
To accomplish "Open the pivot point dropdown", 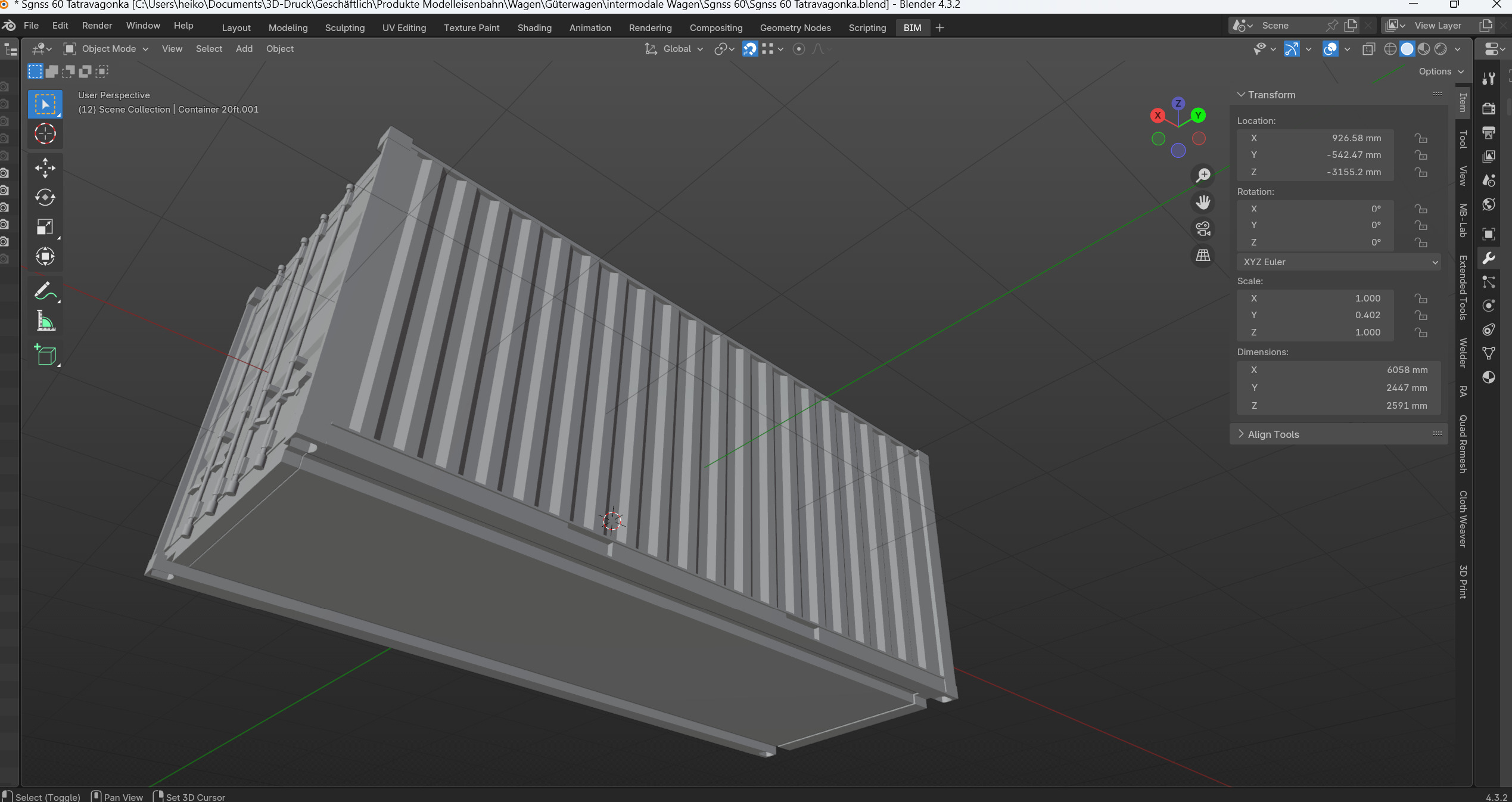I will pos(724,49).
